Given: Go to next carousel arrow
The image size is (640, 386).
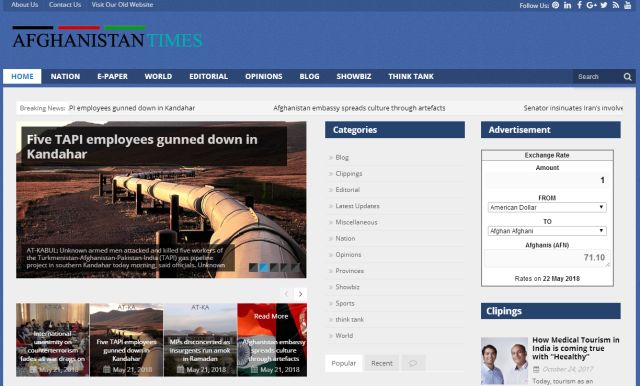Looking at the screenshot, I should (x=300, y=294).
